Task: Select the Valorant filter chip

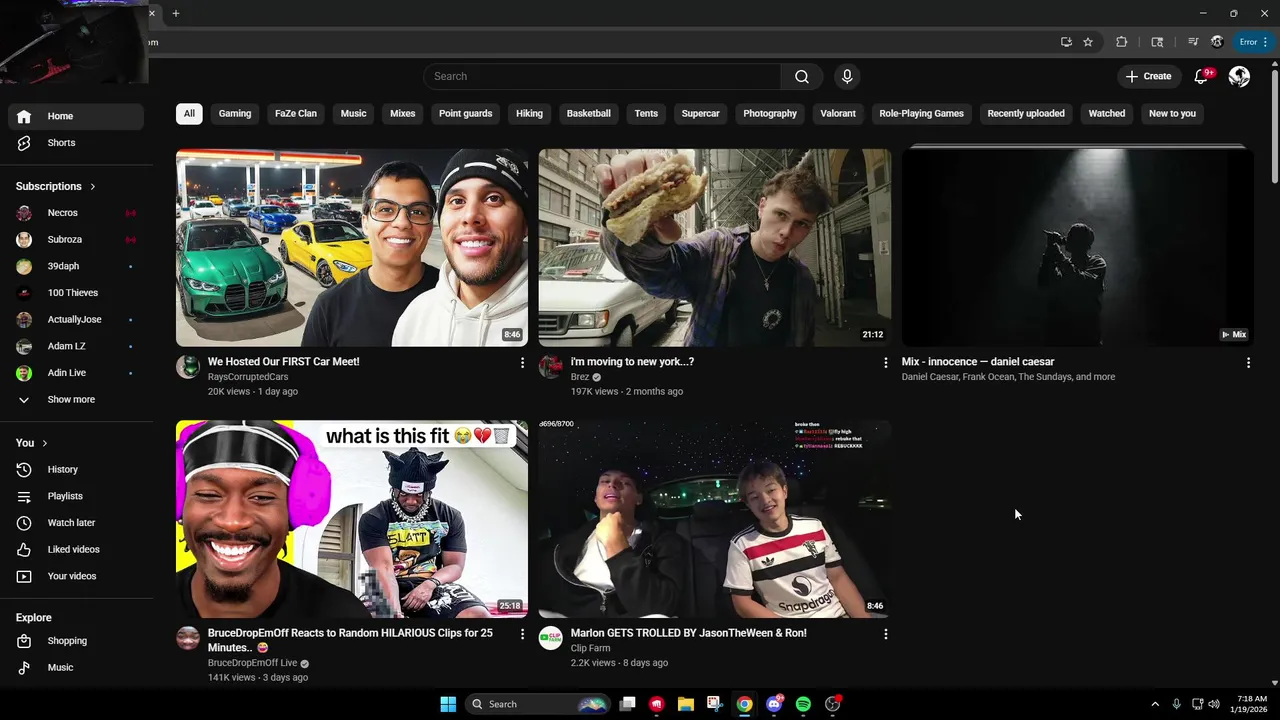Action: coord(838,114)
